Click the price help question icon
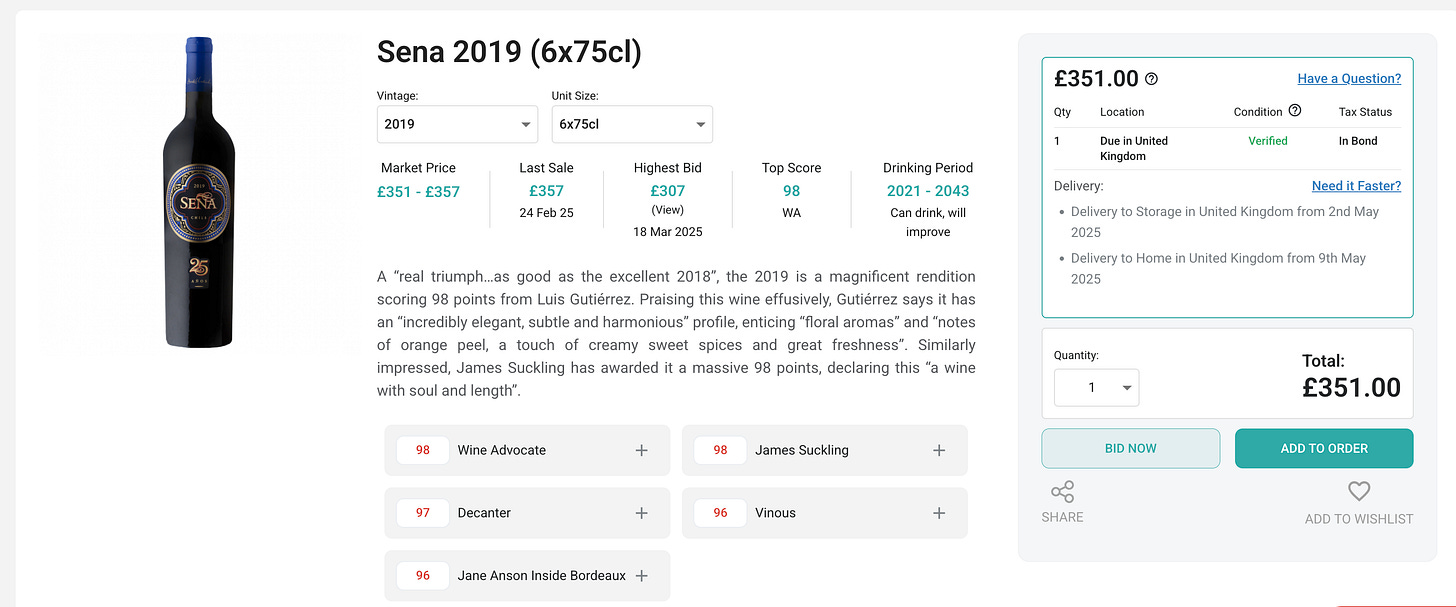 tap(1151, 79)
